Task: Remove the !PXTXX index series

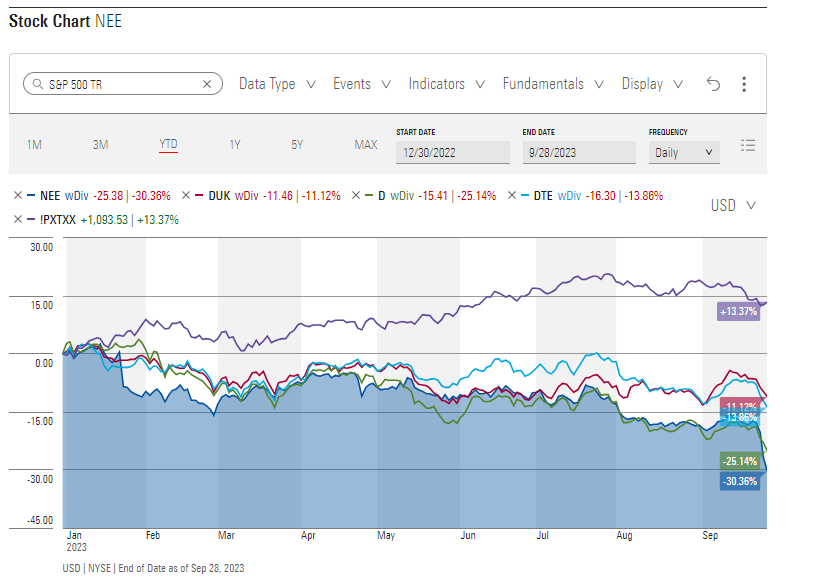Action: pos(18,219)
